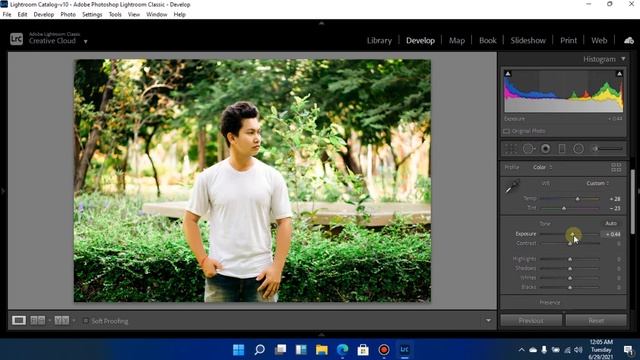Screen dimensions: 640x360
Task: Open the Window menu
Action: [x=157, y=14]
